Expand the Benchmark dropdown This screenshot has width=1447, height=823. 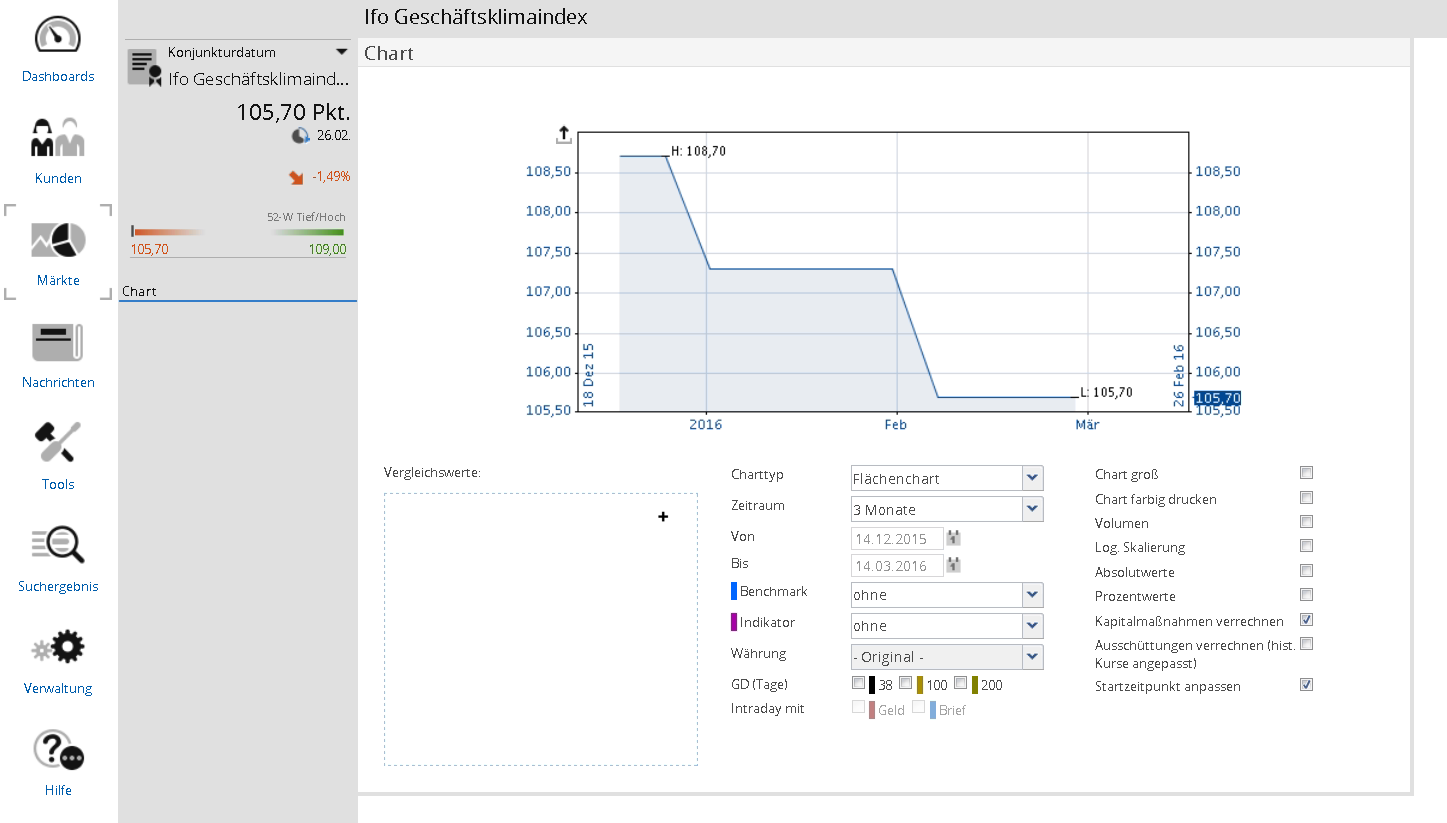[1033, 595]
